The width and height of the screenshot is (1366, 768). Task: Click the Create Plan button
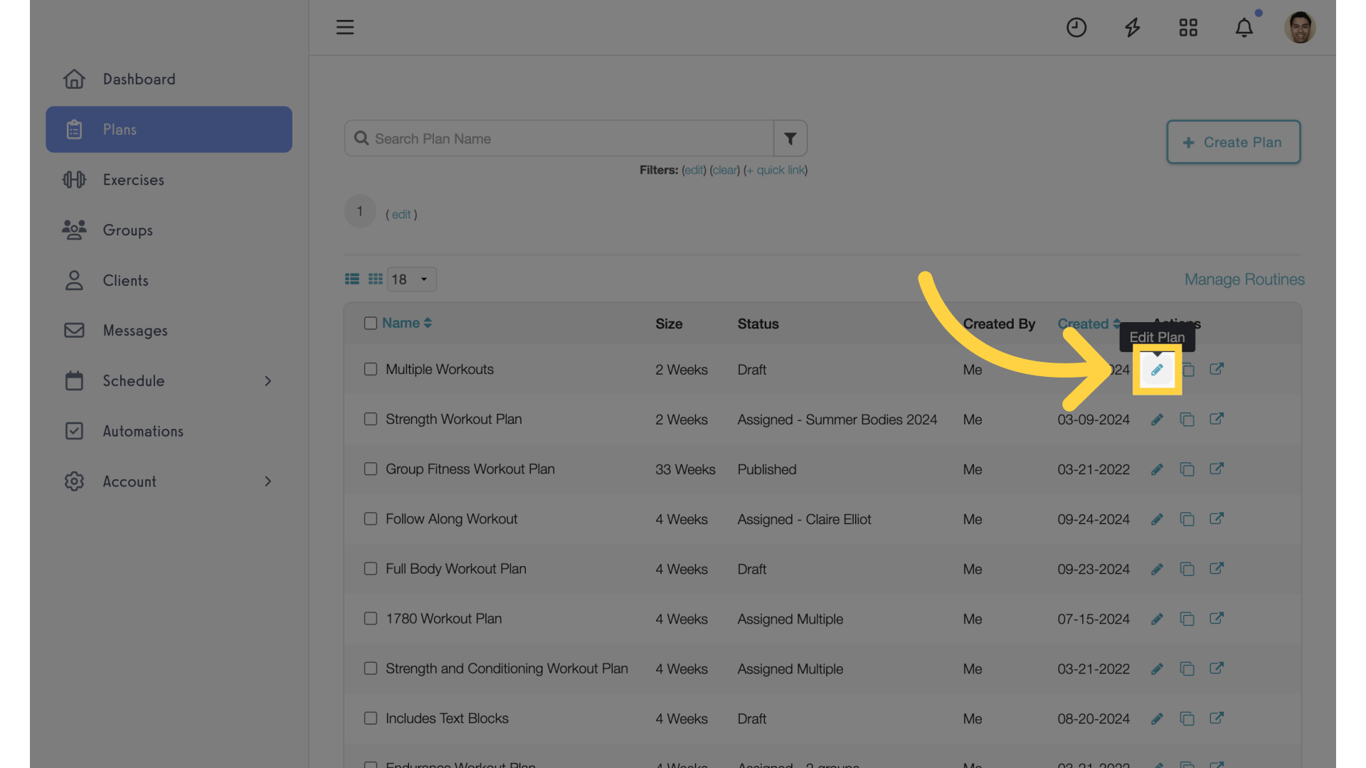click(x=1233, y=142)
